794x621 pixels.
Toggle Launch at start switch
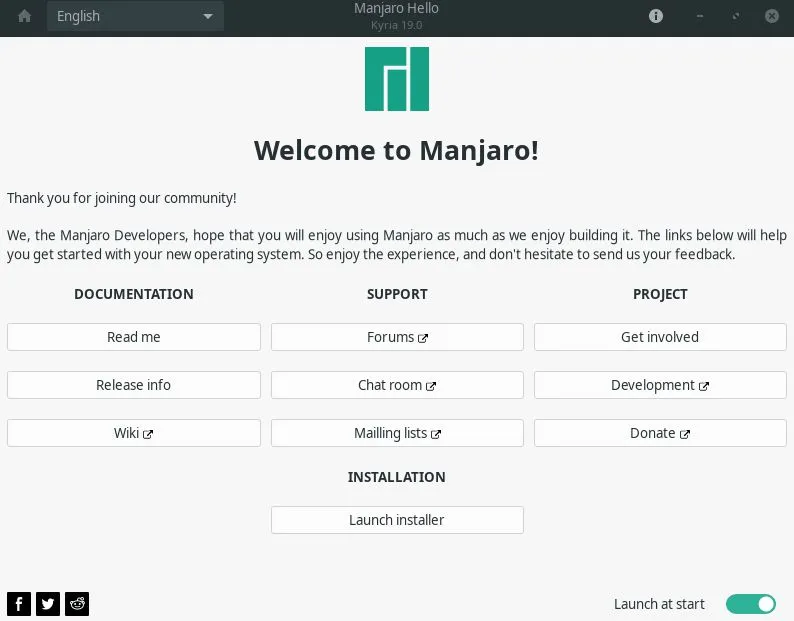tap(751, 604)
